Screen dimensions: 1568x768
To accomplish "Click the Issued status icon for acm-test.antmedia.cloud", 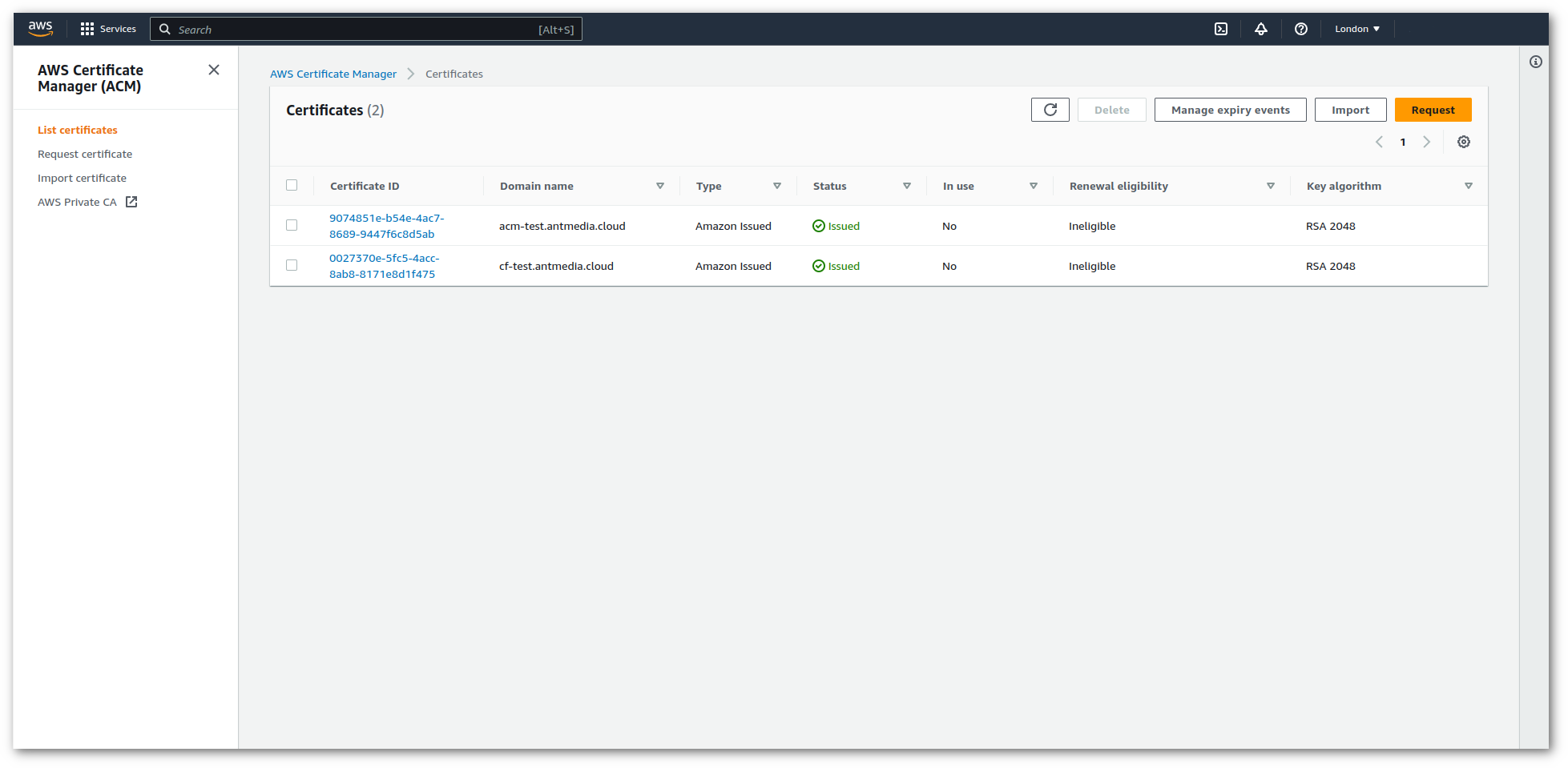I will [819, 226].
